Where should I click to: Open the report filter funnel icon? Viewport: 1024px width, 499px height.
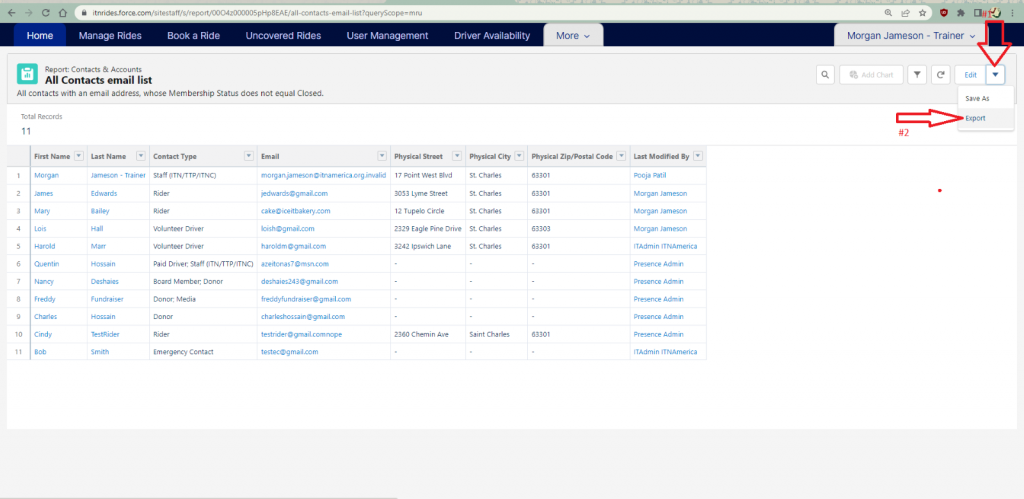[917, 75]
